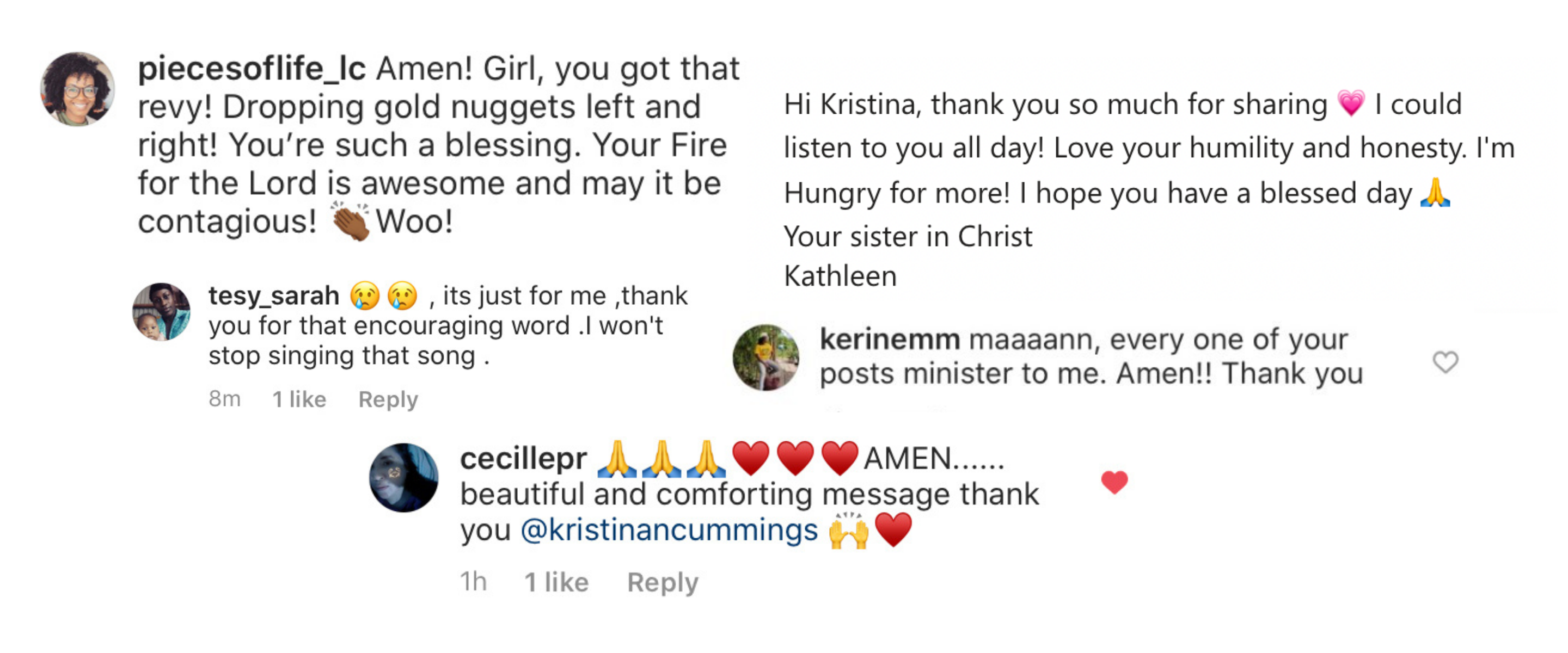Reply to tesy_sarah's comment
1568x653 pixels.
coord(388,399)
